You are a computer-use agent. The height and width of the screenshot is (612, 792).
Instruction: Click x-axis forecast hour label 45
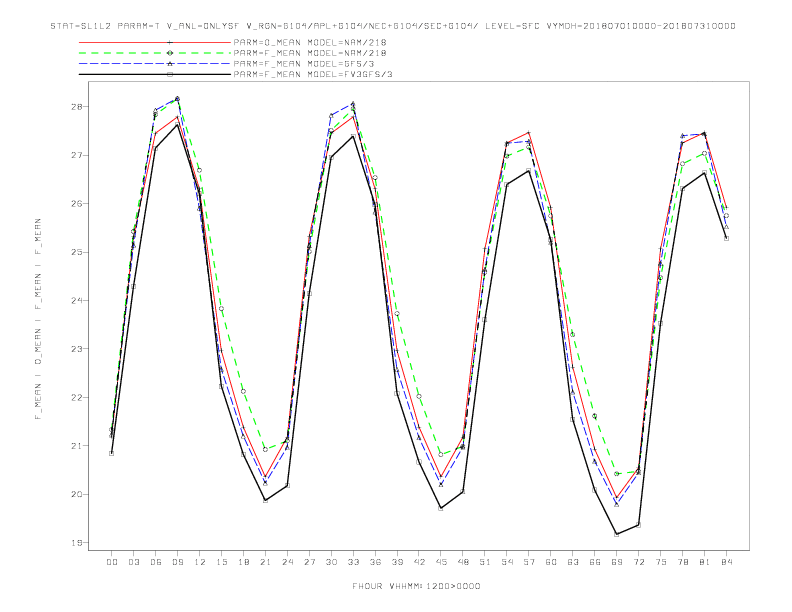[441, 562]
